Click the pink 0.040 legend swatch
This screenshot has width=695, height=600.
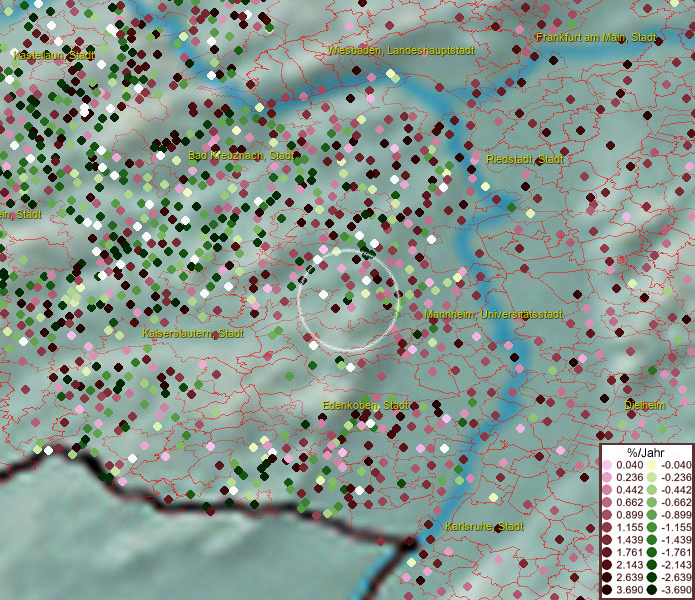pos(607,465)
